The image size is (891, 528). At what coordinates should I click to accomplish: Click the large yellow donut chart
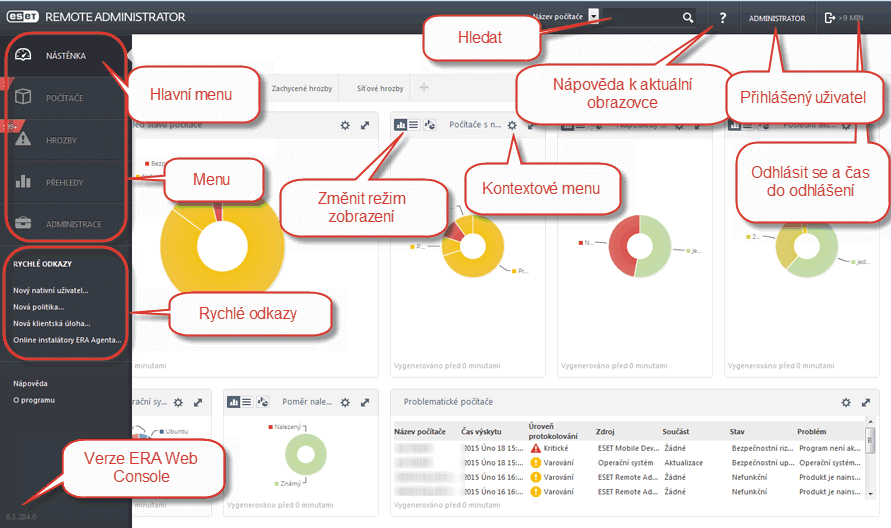tap(222, 246)
